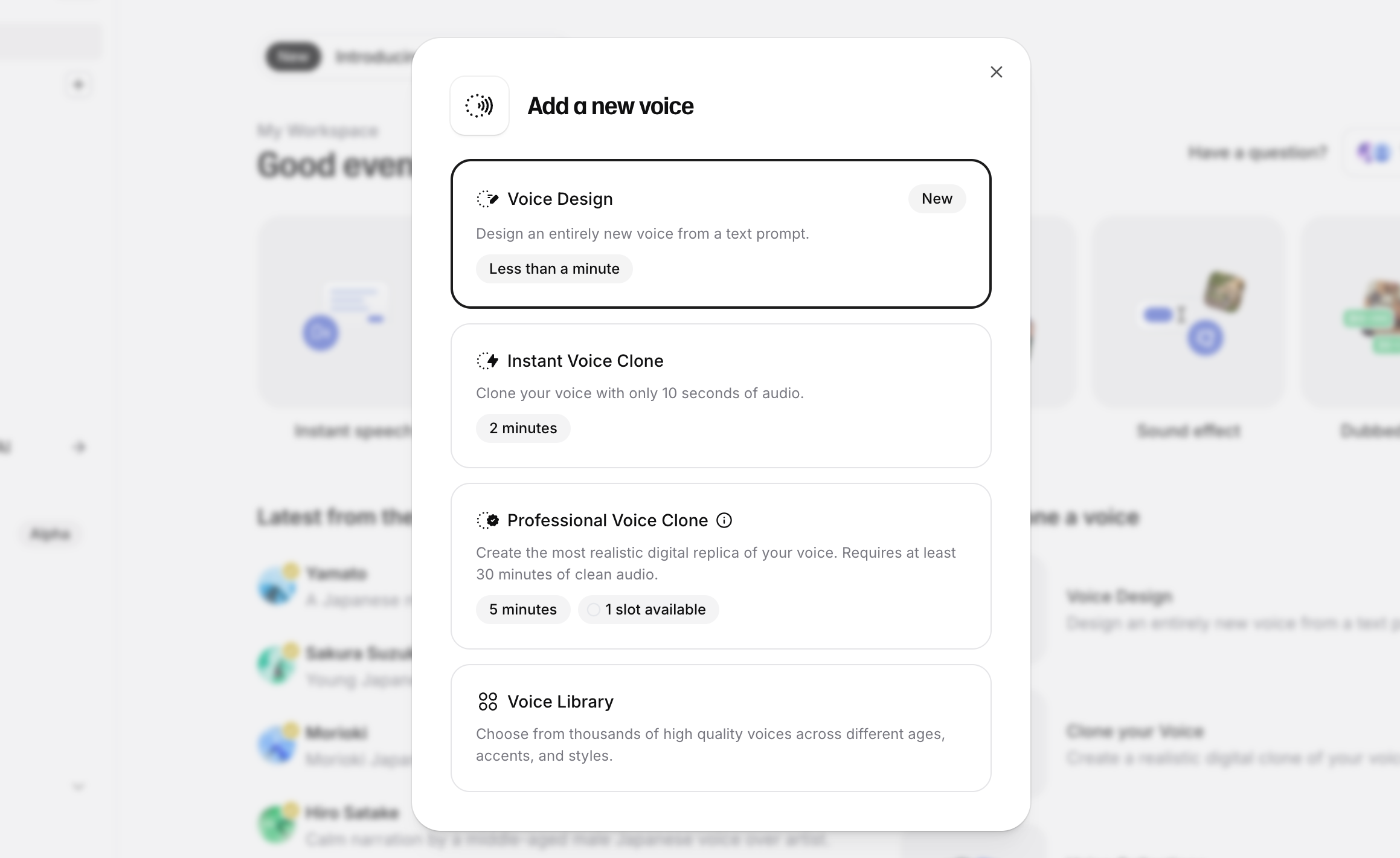Close the Add a new voice dialog
Viewport: 1400px width, 858px height.
997,72
